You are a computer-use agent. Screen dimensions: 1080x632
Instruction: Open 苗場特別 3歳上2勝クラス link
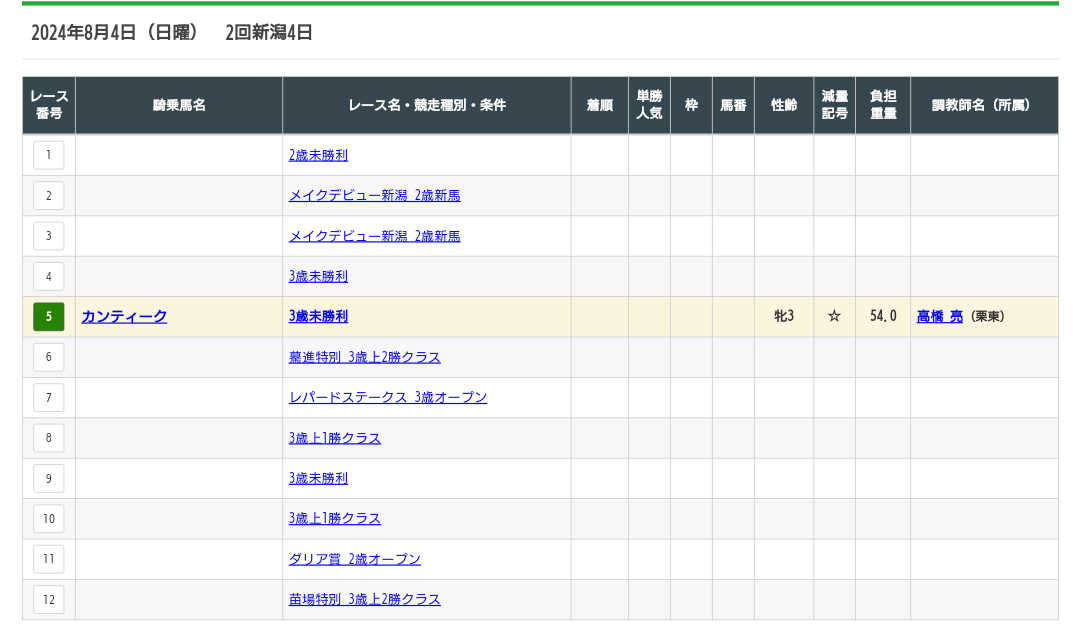(x=364, y=600)
